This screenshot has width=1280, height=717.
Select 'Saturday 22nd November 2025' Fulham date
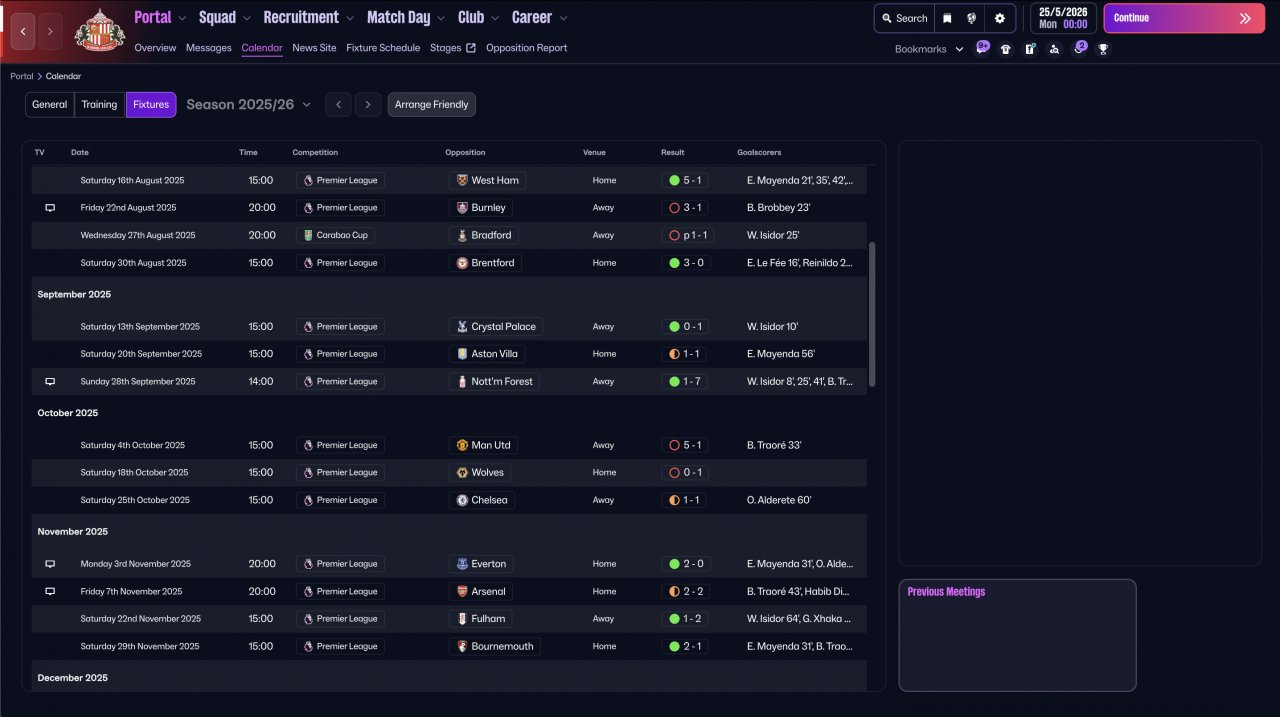click(141, 619)
